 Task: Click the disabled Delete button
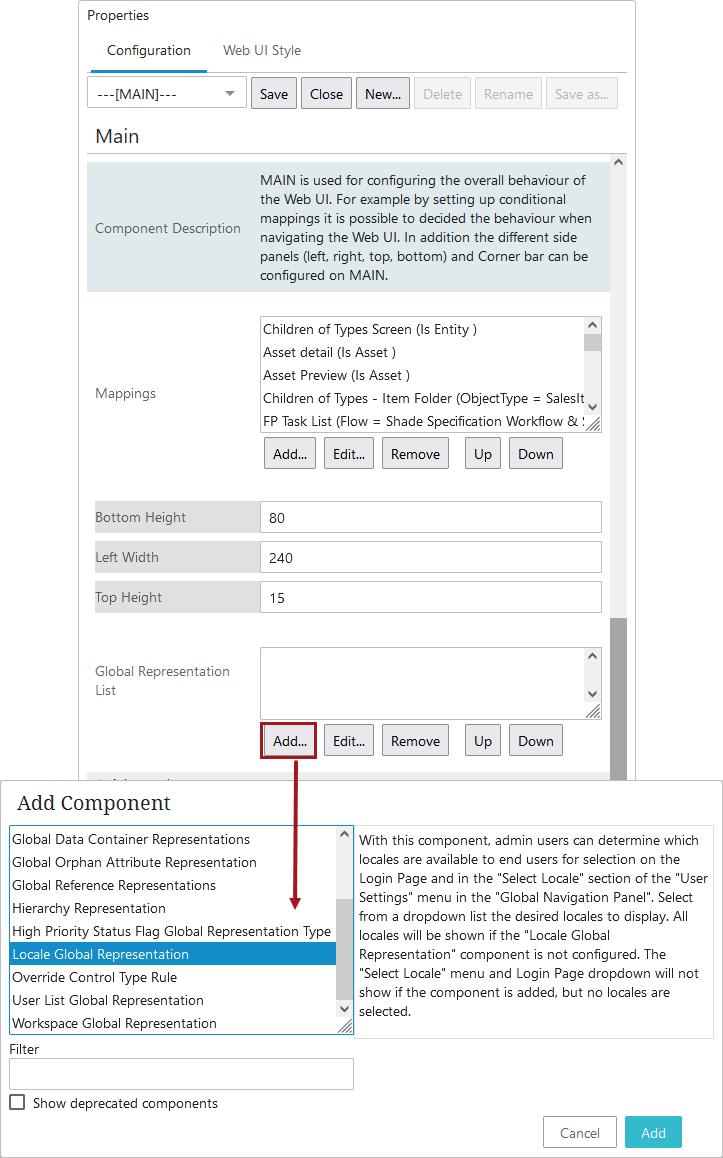point(442,94)
